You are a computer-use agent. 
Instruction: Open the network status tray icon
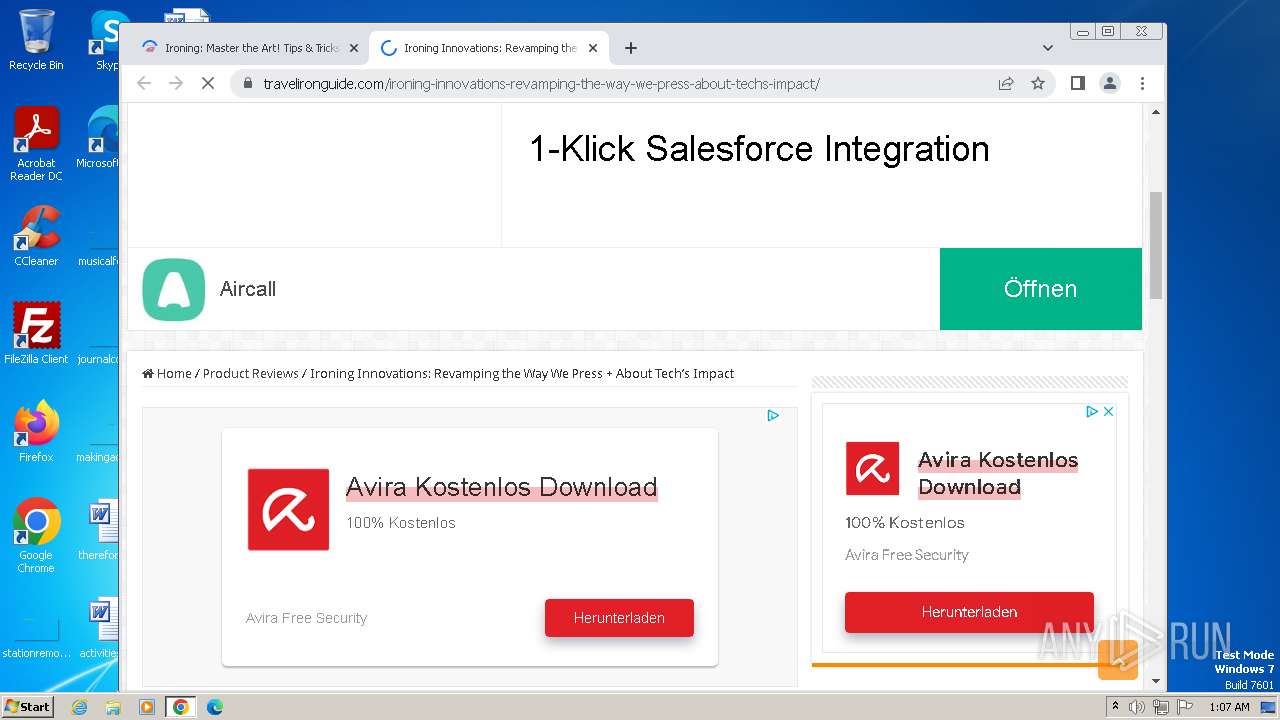[1160, 707]
